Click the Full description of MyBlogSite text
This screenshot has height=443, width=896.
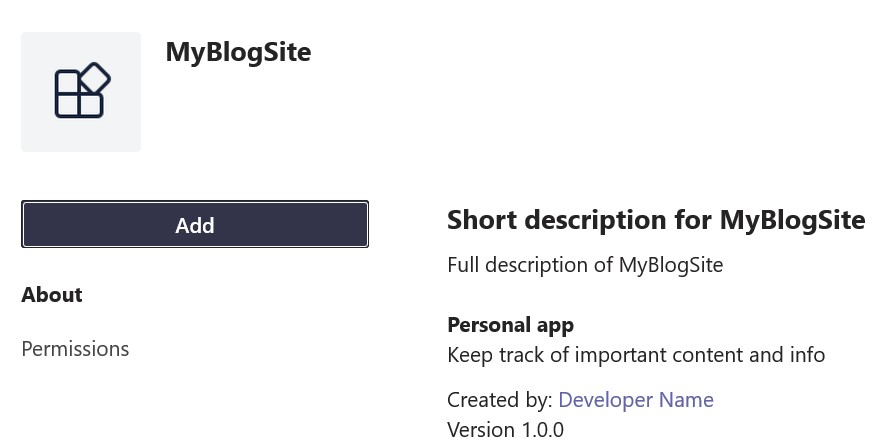585,265
